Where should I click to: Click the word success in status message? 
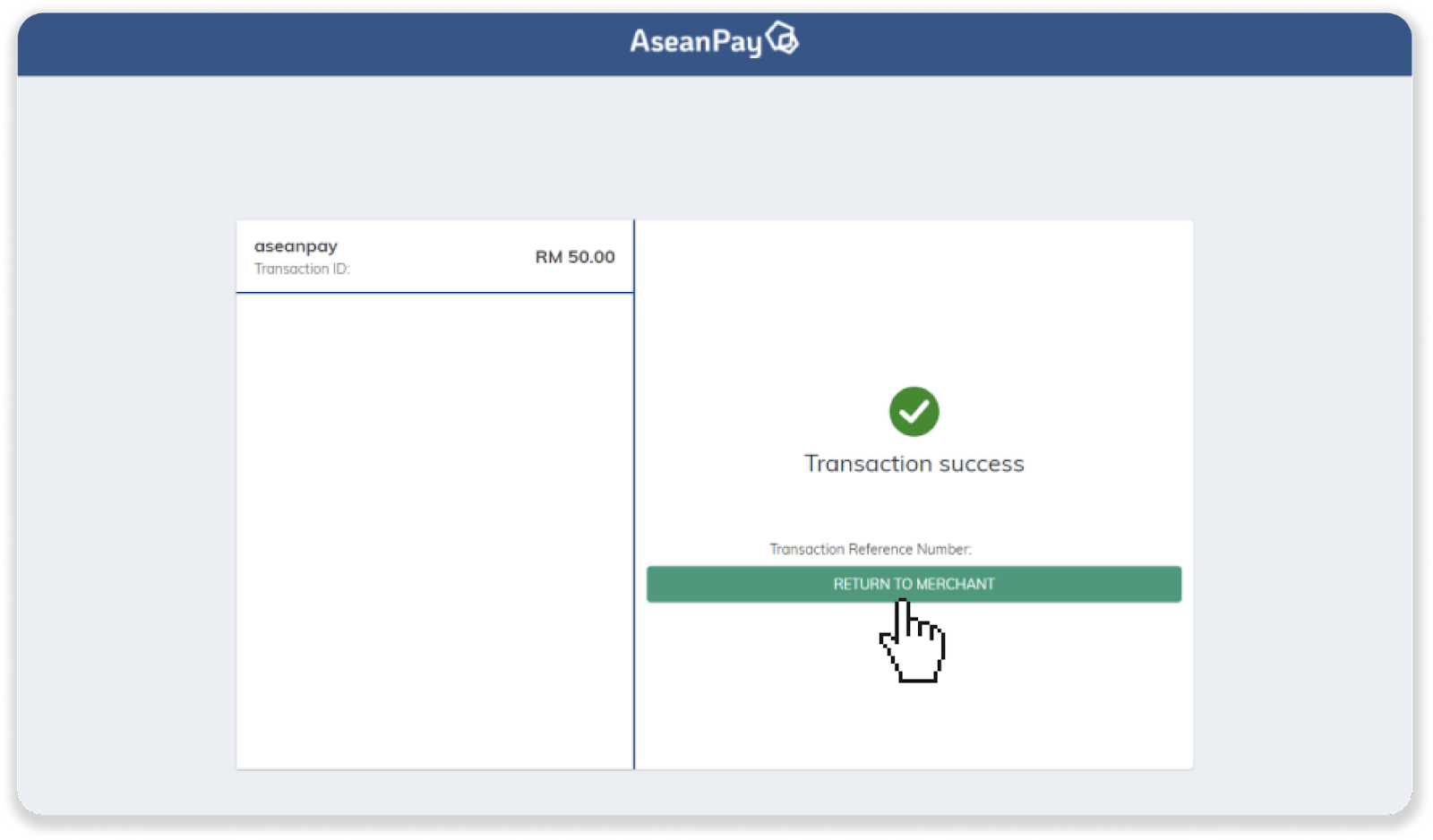tap(981, 464)
